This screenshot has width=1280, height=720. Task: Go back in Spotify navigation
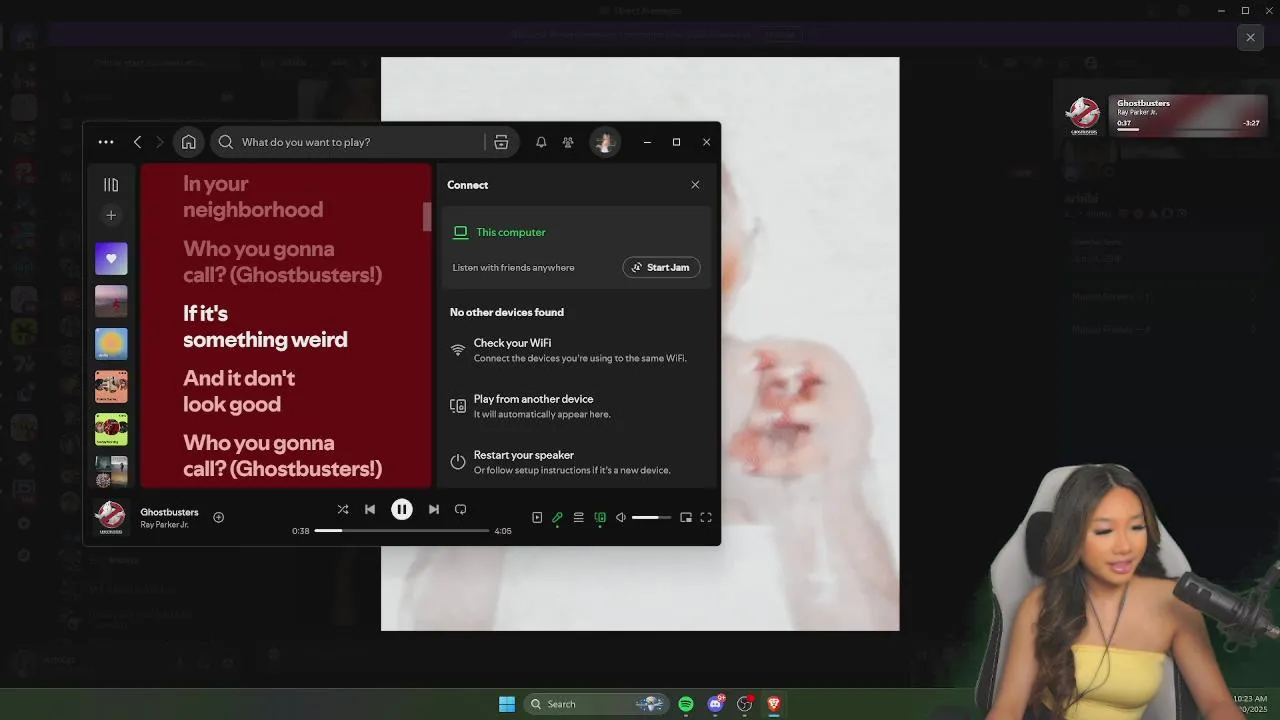pyautogui.click(x=138, y=142)
